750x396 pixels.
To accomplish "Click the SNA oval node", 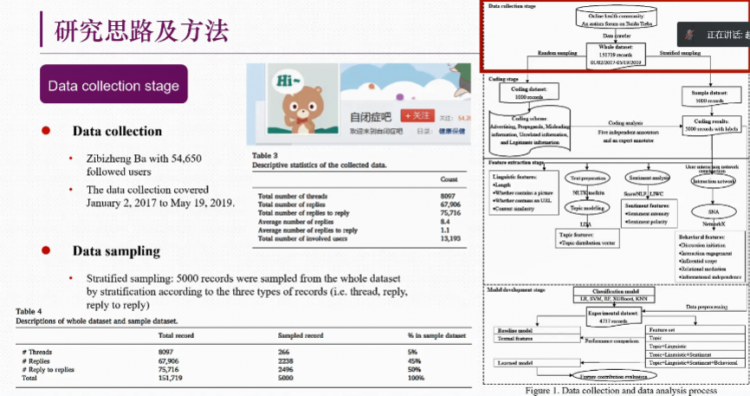I will click(713, 211).
